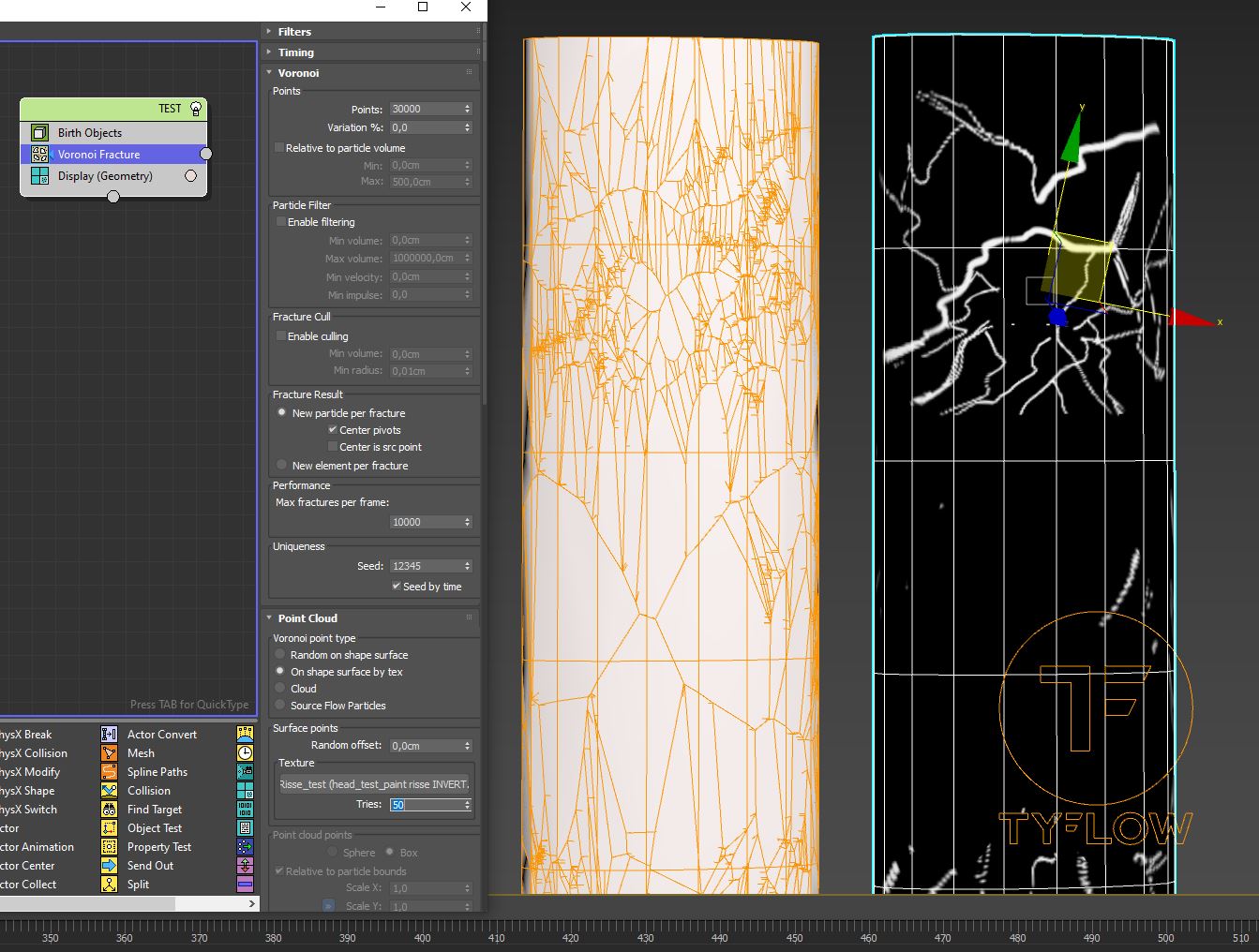Collapse the Point Cloud rollout

click(x=307, y=618)
